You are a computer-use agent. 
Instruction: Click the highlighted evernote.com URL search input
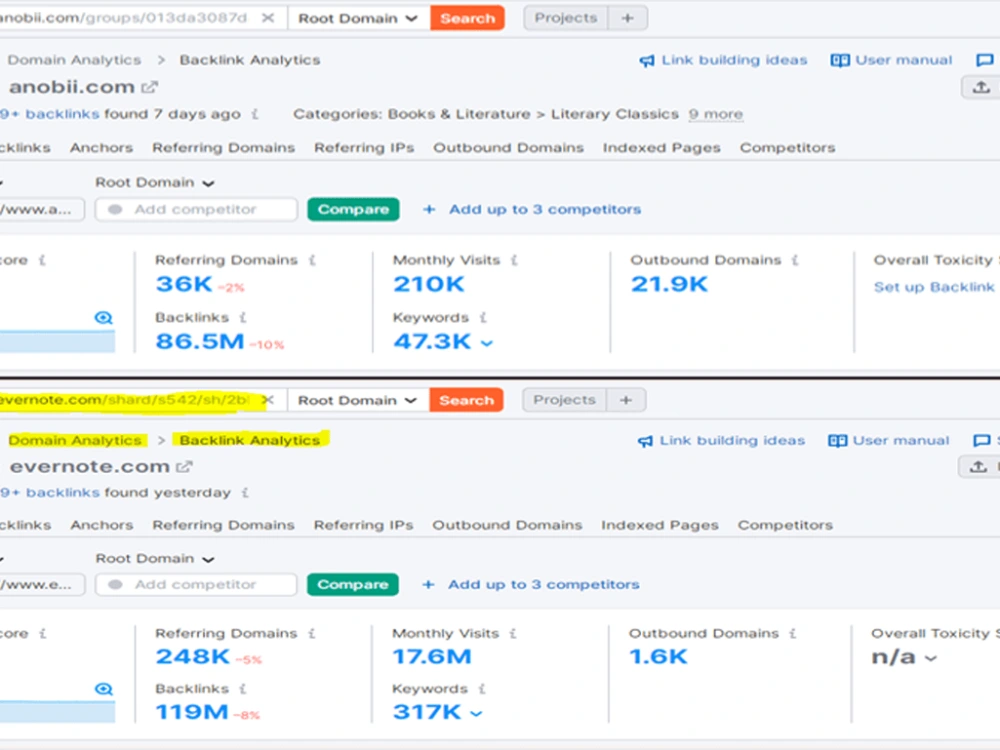click(124, 400)
